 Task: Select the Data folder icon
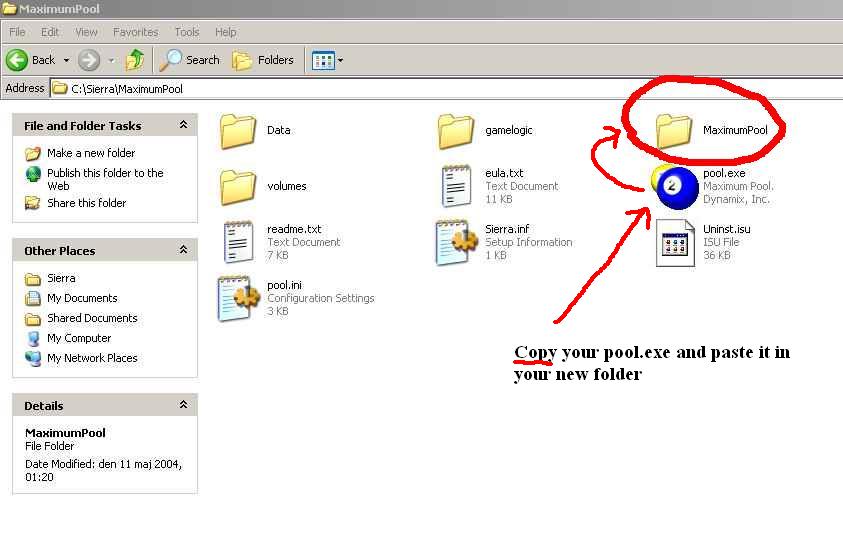click(238, 131)
